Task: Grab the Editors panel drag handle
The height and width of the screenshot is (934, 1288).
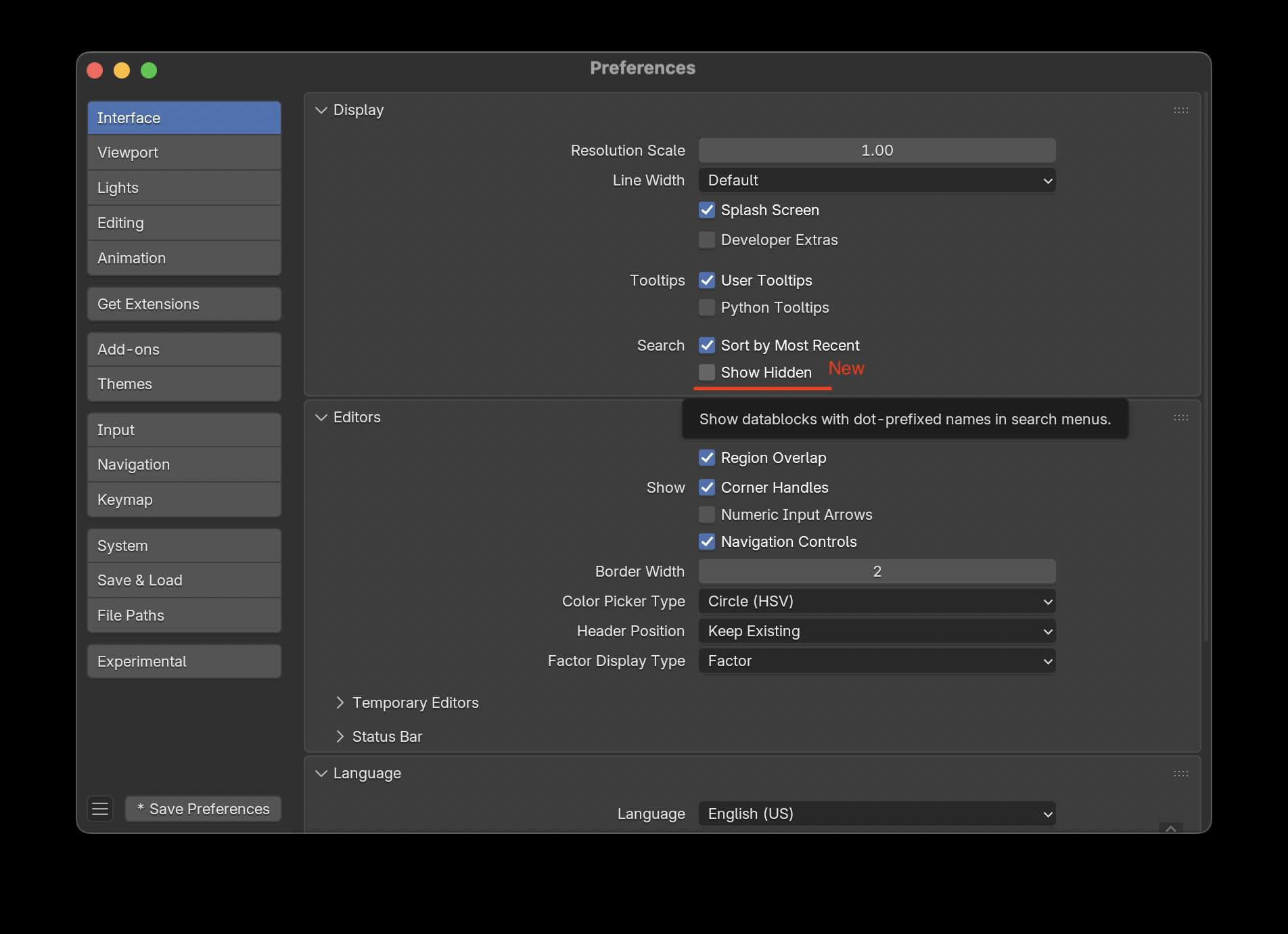Action: (1181, 418)
